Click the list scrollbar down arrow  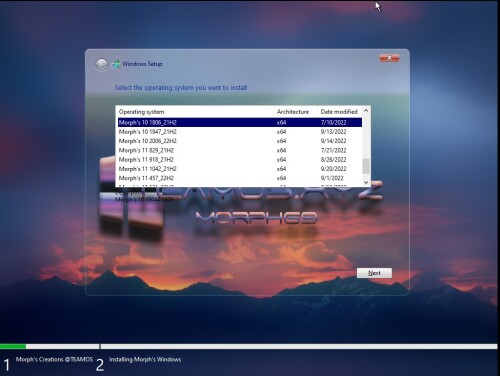366,182
